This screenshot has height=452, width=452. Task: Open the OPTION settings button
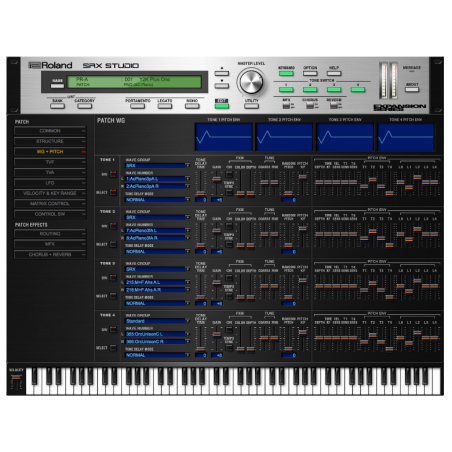310,73
